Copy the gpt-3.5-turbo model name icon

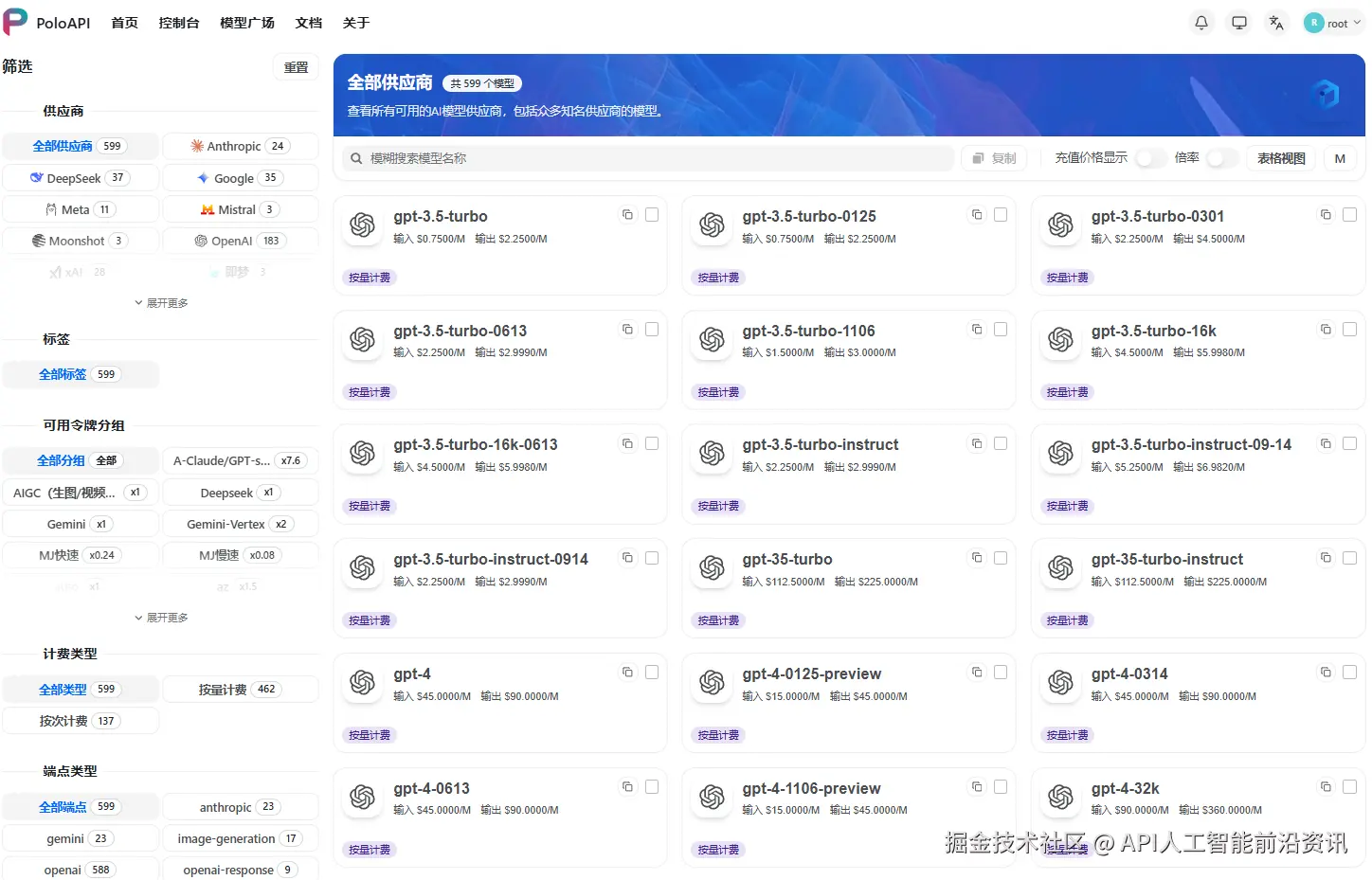point(627,215)
